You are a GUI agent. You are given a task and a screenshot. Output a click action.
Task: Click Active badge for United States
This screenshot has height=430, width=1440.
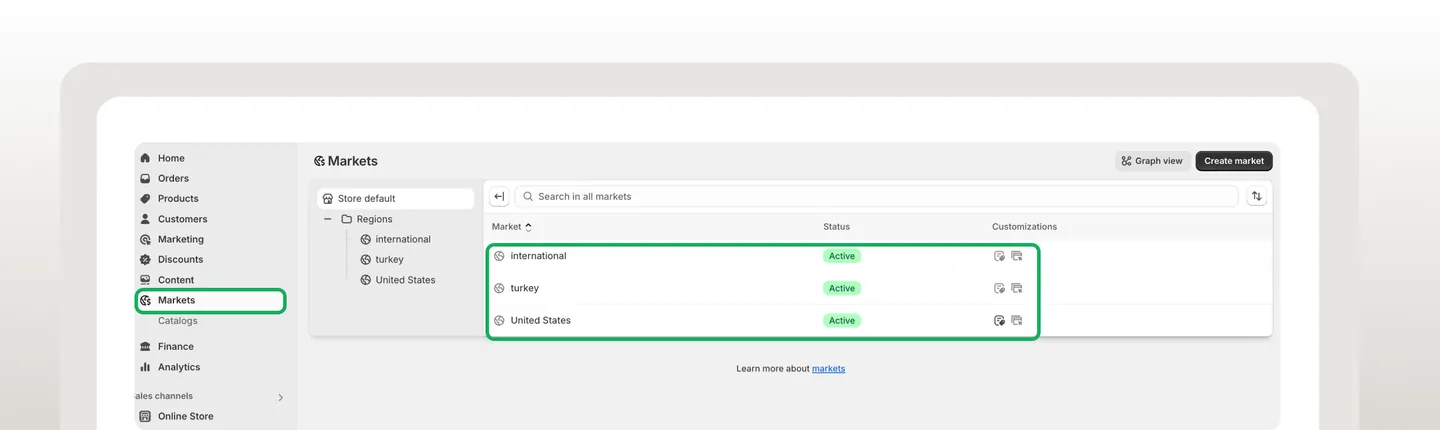click(842, 320)
